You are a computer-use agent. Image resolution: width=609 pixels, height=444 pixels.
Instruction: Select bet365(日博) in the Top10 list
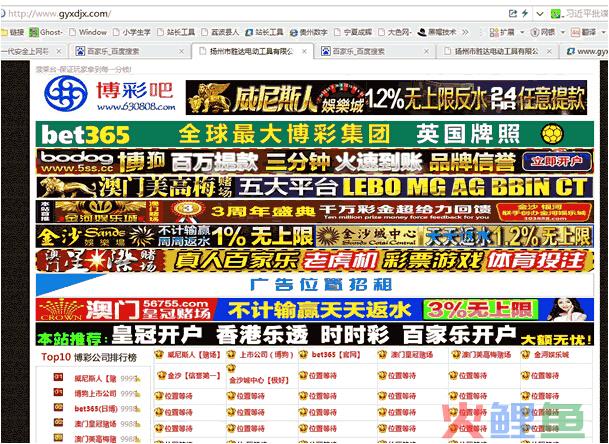click(x=96, y=409)
